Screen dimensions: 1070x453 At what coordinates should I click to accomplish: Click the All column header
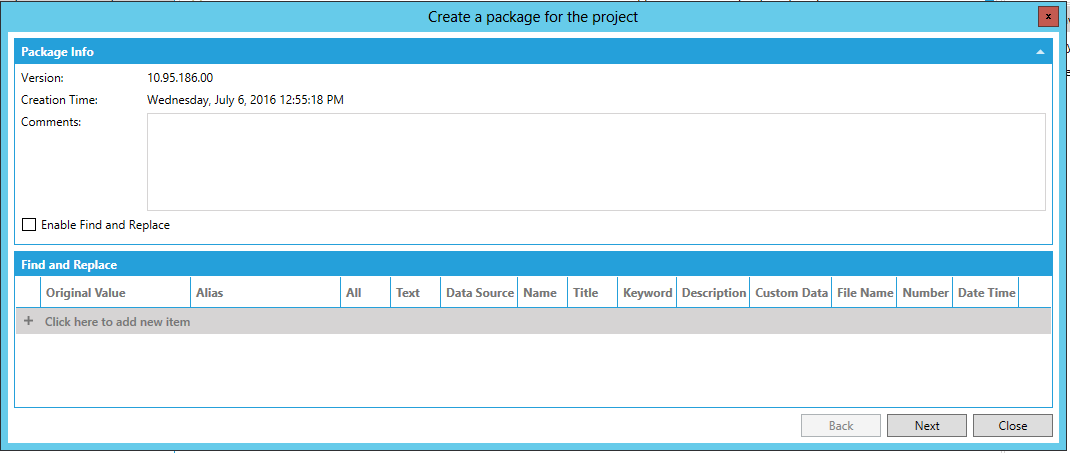point(354,293)
